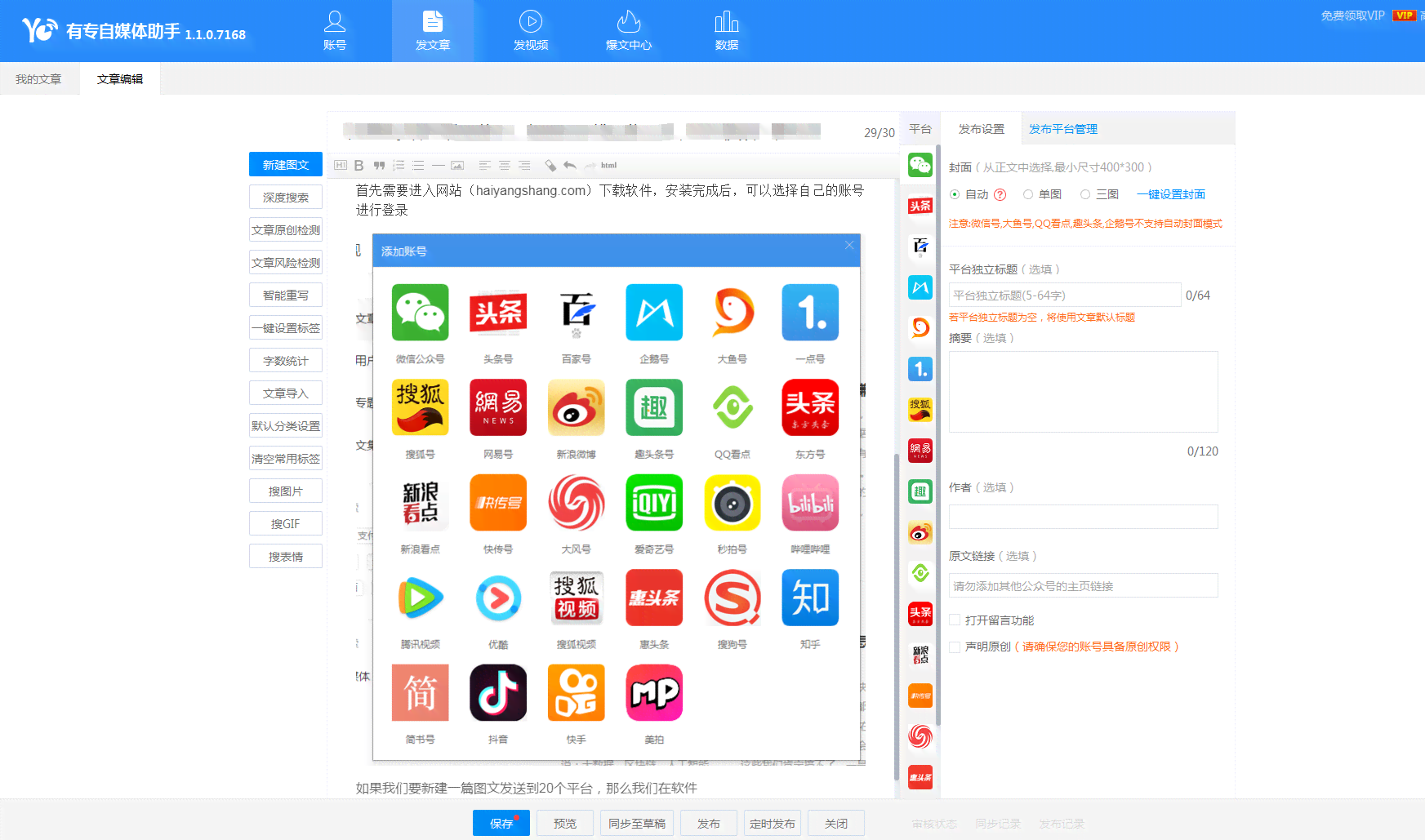The width and height of the screenshot is (1425, 840).
Task: Switch to the 发布平台管理 tab
Action: coord(1063,129)
